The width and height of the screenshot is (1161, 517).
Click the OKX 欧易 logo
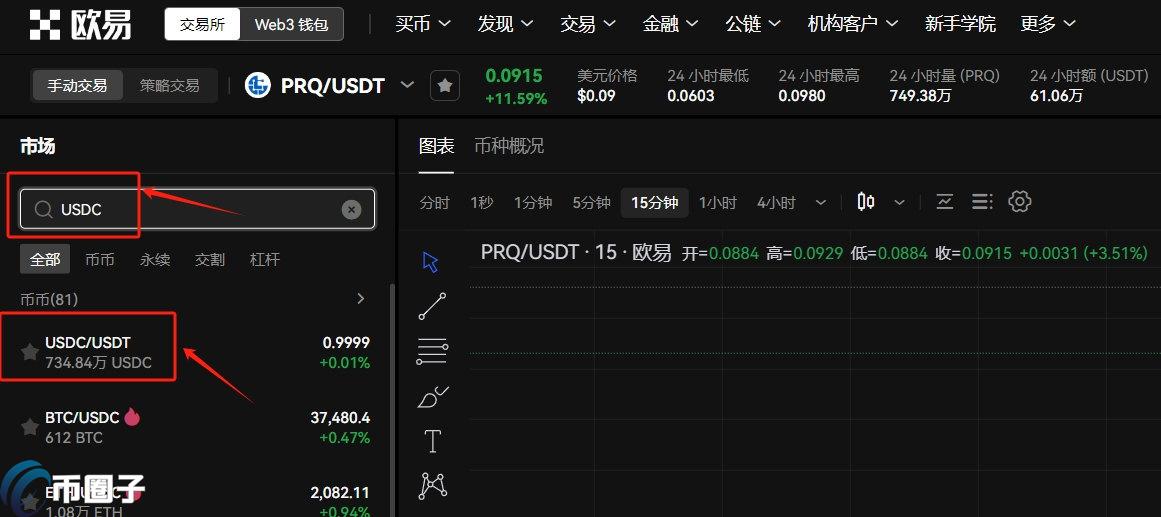(x=80, y=24)
